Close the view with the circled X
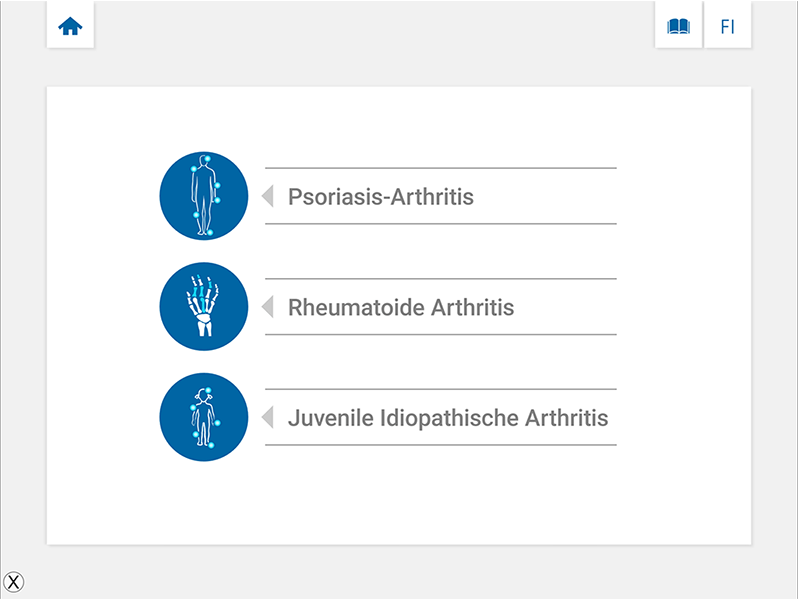 point(14,582)
